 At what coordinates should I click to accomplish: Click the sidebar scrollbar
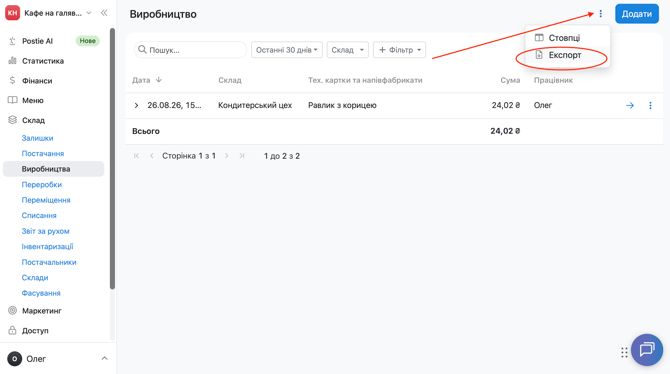112,159
